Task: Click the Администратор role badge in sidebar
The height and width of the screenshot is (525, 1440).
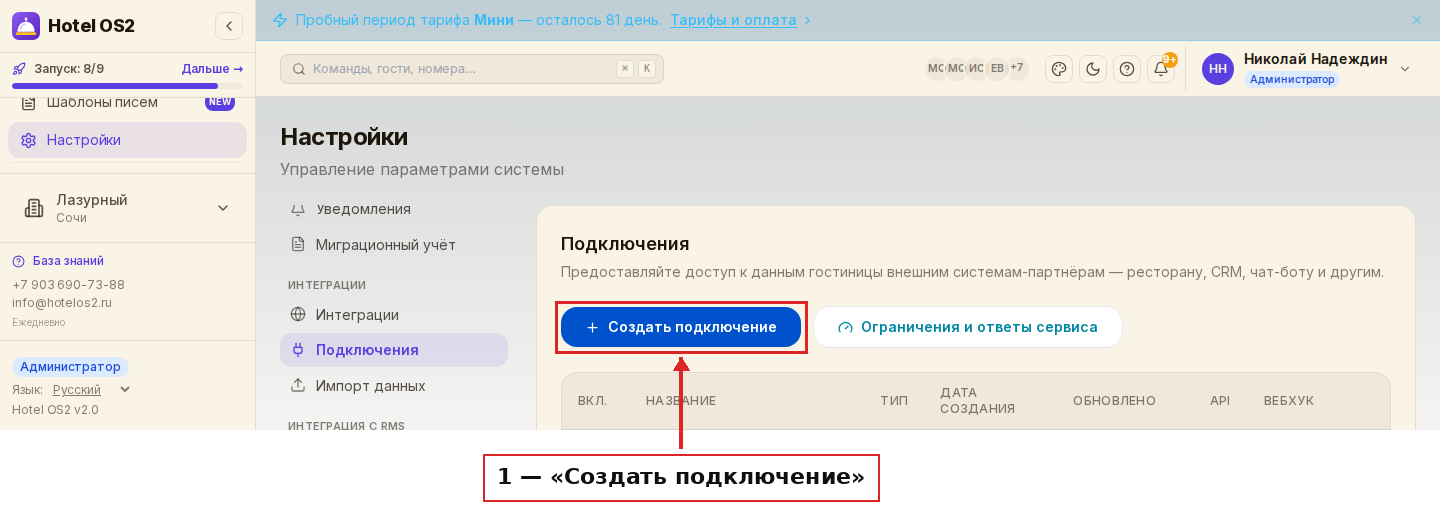Action: pos(70,367)
